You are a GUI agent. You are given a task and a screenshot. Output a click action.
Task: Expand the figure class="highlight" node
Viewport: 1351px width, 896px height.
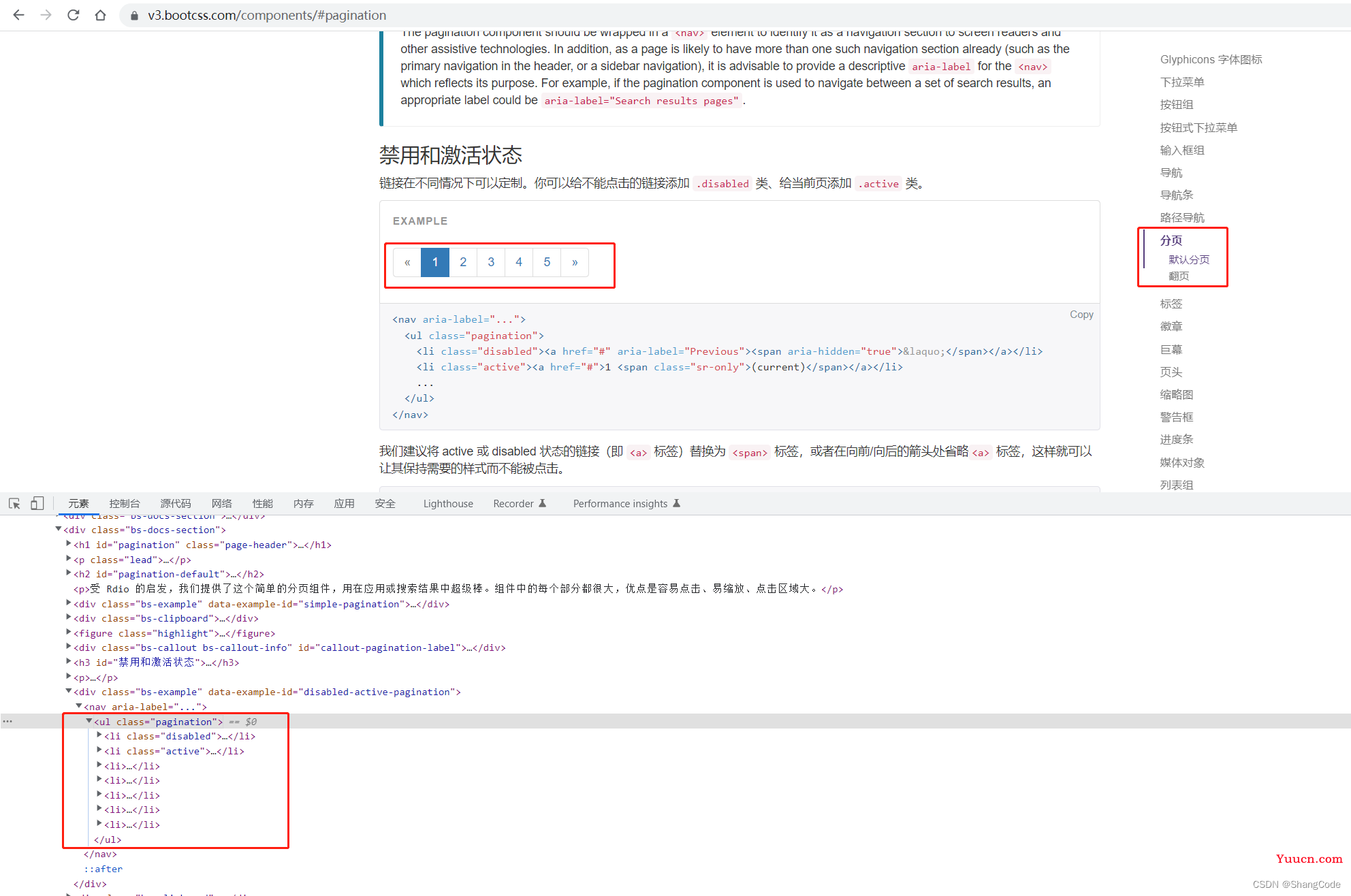[69, 633]
